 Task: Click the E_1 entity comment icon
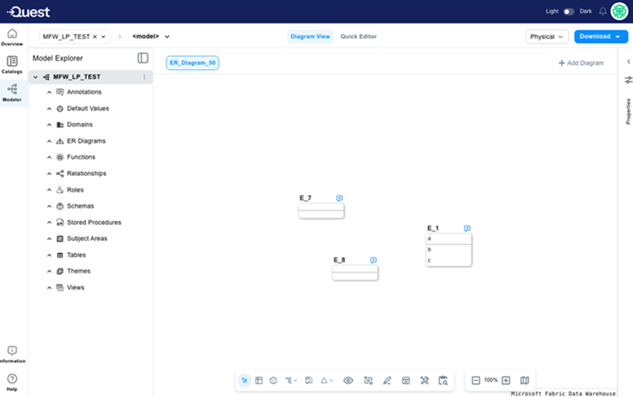tap(467, 228)
